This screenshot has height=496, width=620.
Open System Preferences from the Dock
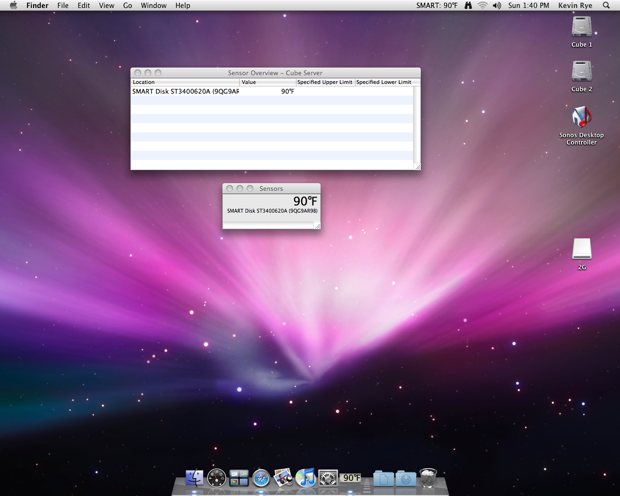click(328, 478)
